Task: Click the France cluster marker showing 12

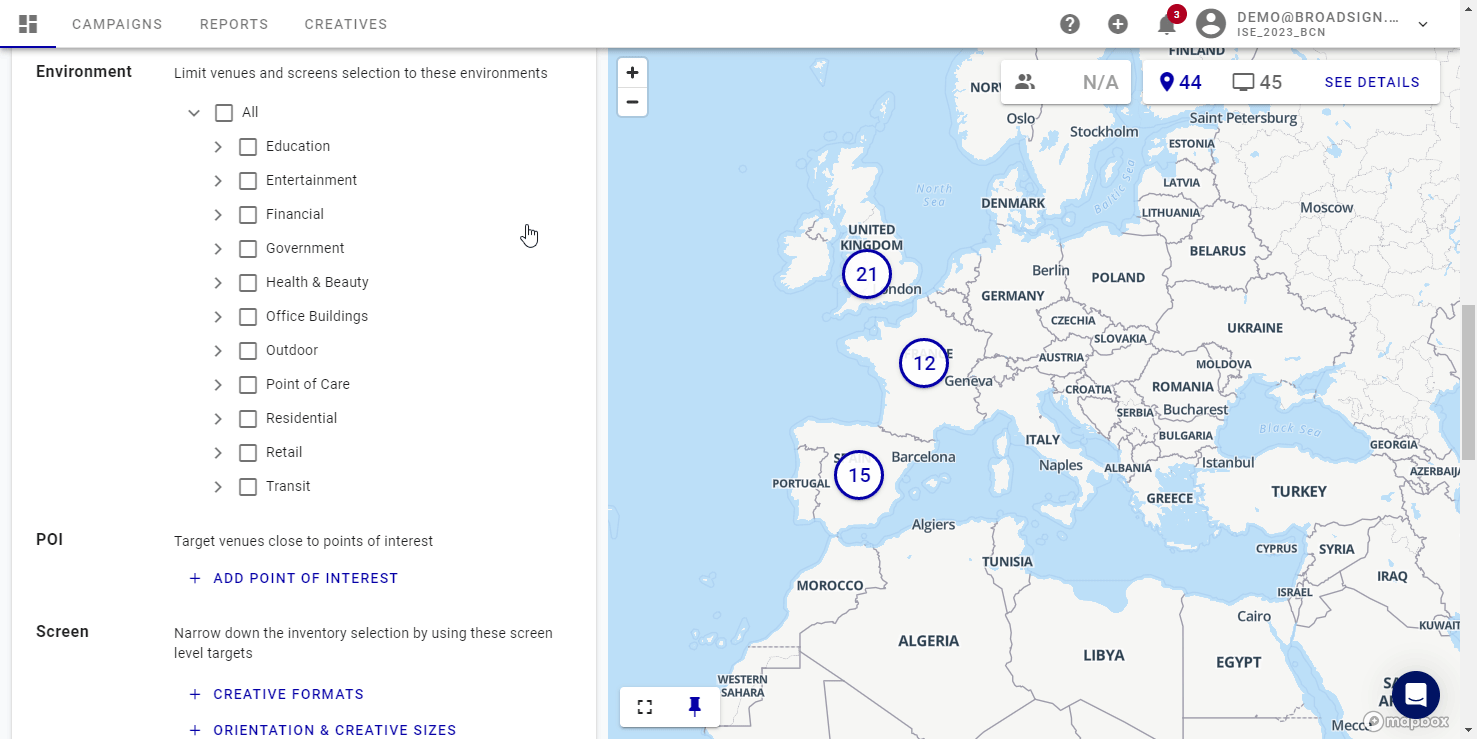Action: [x=923, y=363]
